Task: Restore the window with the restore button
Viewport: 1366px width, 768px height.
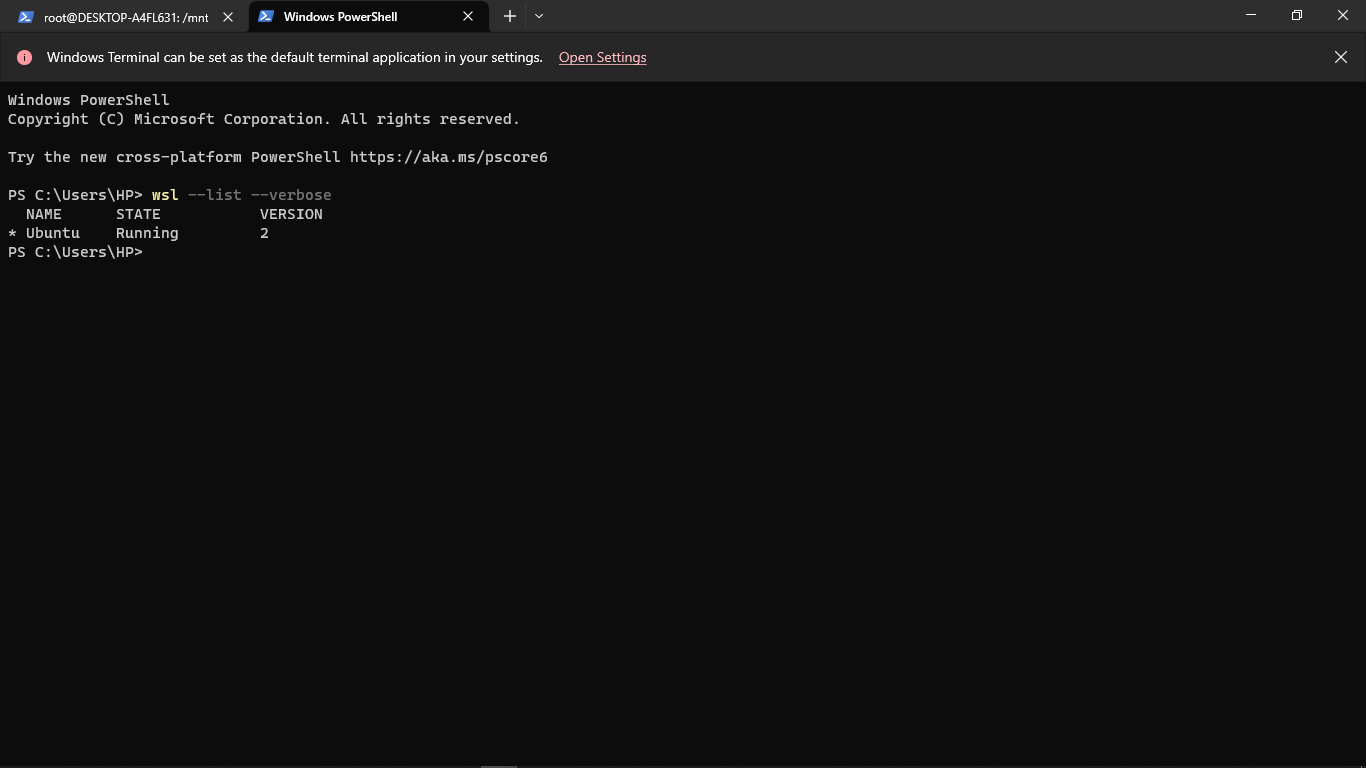Action: [x=1296, y=15]
